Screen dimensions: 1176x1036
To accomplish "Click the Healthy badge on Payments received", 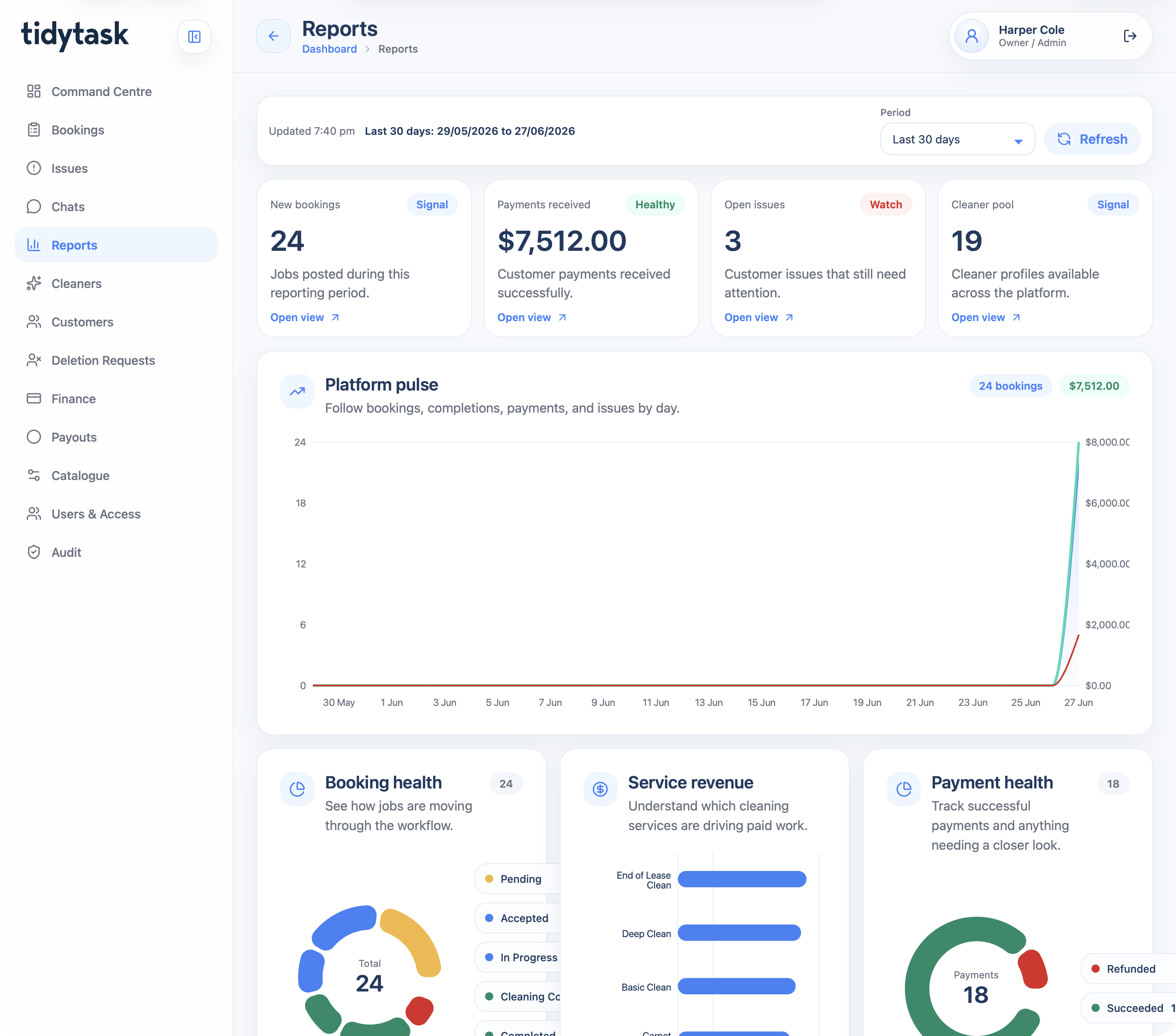I will click(655, 204).
